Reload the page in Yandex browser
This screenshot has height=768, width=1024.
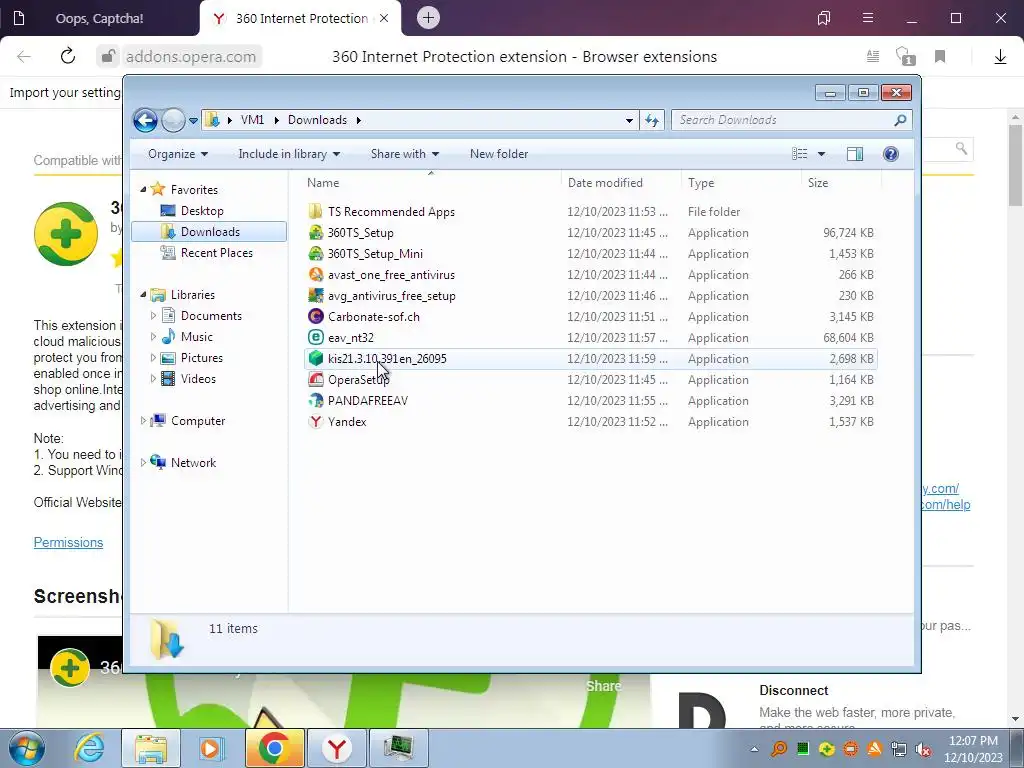[x=68, y=56]
